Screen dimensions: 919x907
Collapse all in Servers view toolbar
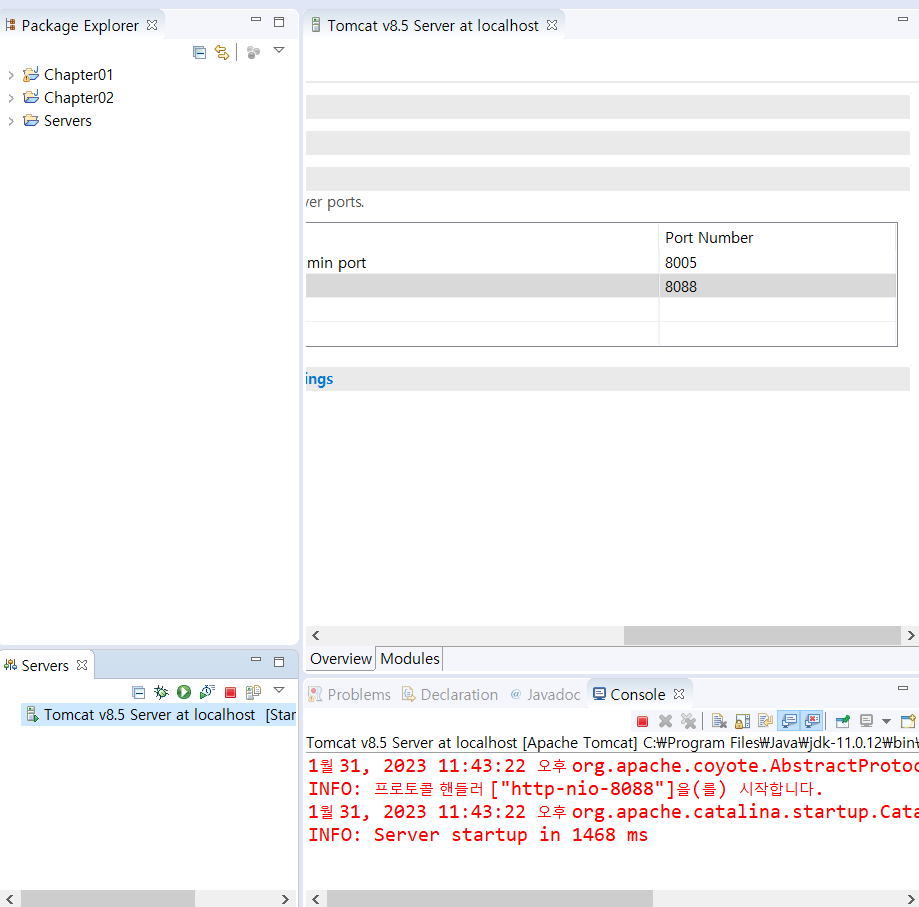pyautogui.click(x=138, y=693)
